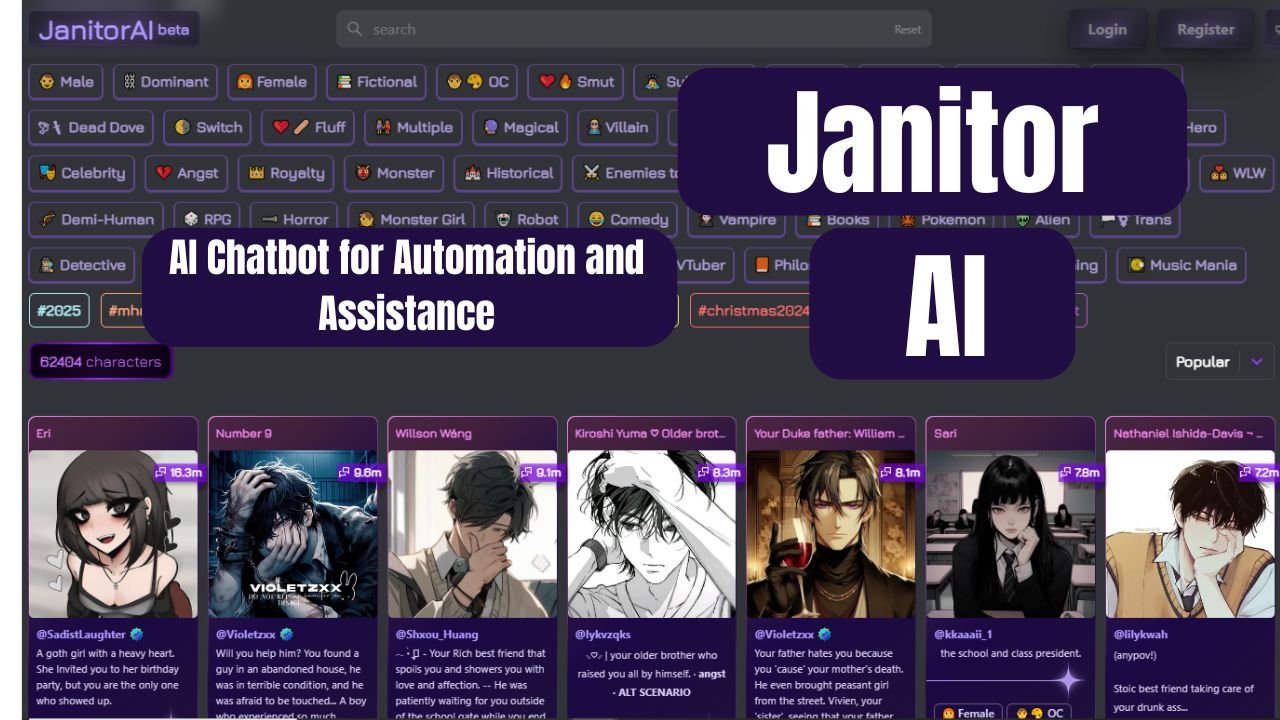The width and height of the screenshot is (1280, 720).
Task: Pick the Angst tag
Action: [187, 173]
